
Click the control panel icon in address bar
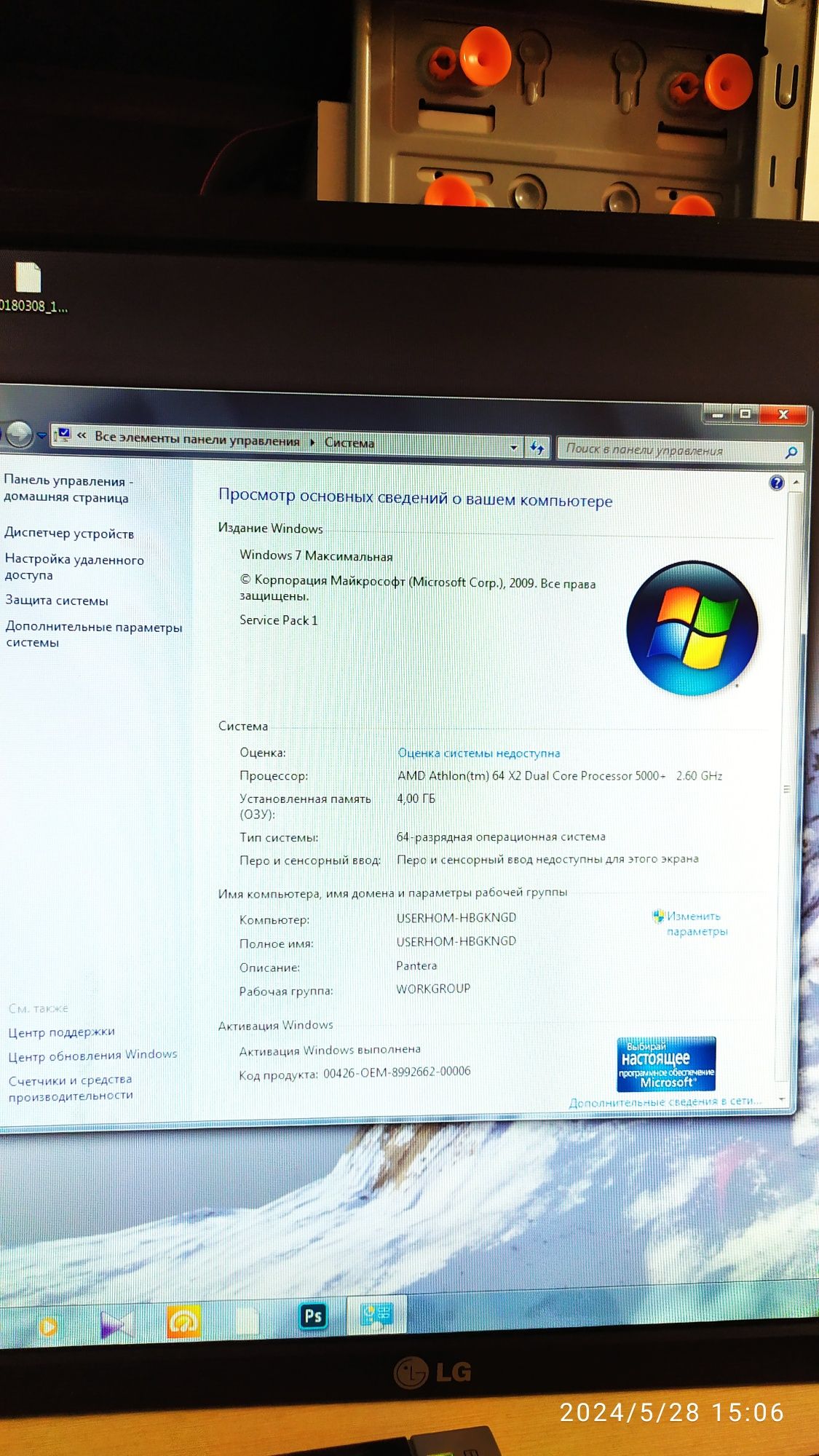pyautogui.click(x=63, y=435)
